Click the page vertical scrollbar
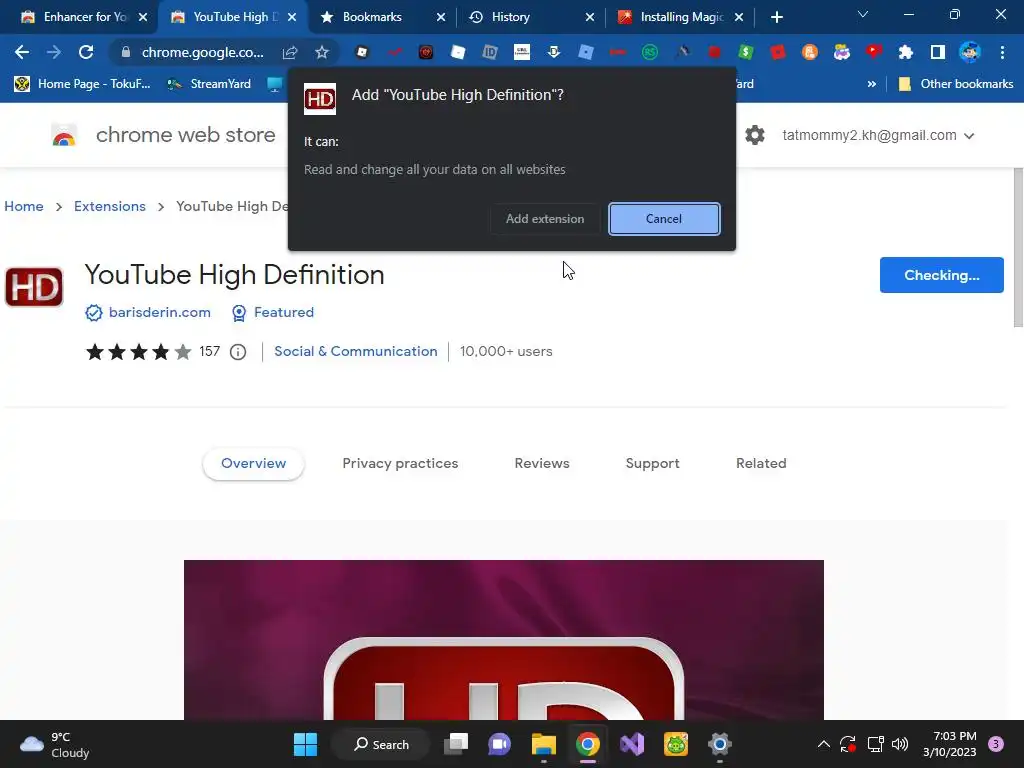The width and height of the screenshot is (1024, 768). click(1017, 248)
